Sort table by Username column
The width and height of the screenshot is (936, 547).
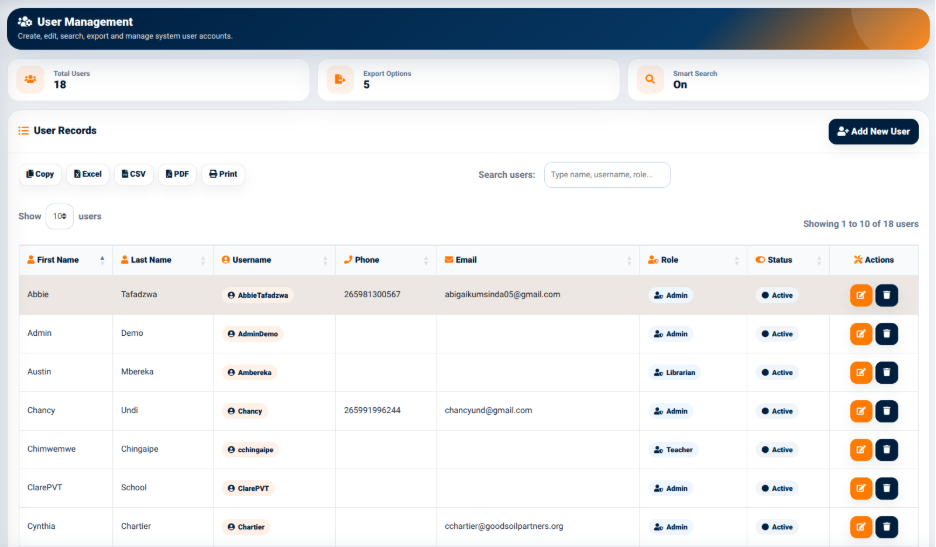(275, 260)
